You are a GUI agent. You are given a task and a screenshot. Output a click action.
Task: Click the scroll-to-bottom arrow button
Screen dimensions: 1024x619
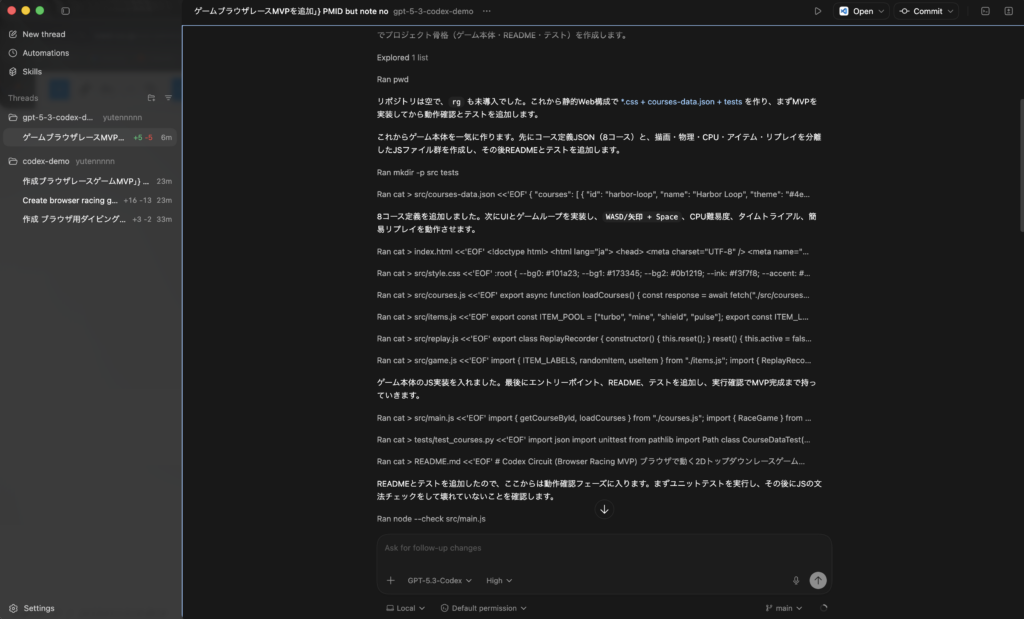(x=604, y=509)
